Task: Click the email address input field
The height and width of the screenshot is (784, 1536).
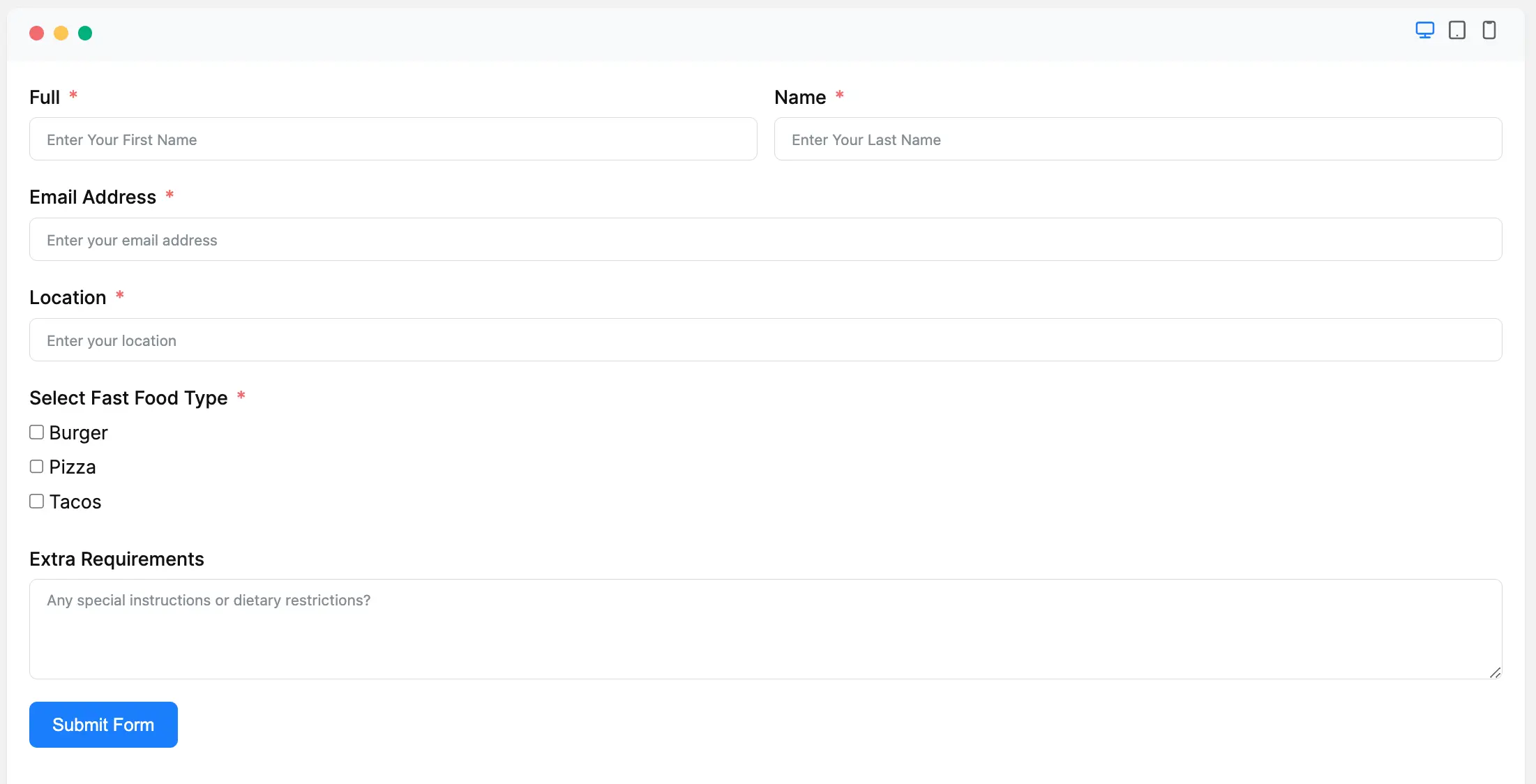Action: click(x=765, y=240)
